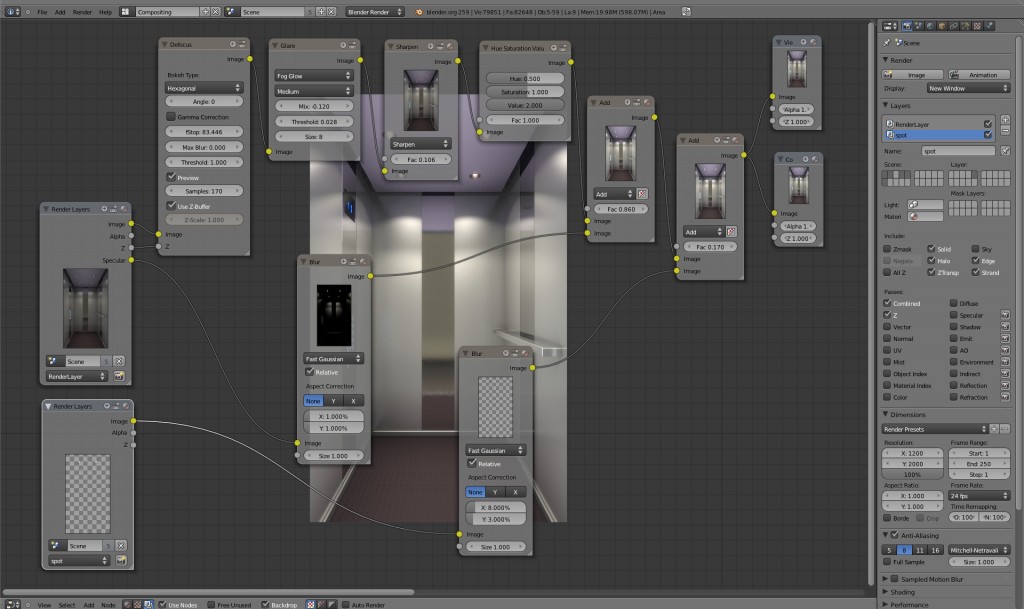Click the scene unlink X on first Render Layers node
Image resolution: width=1024 pixels, height=609 pixels.
pyautogui.click(x=119, y=361)
